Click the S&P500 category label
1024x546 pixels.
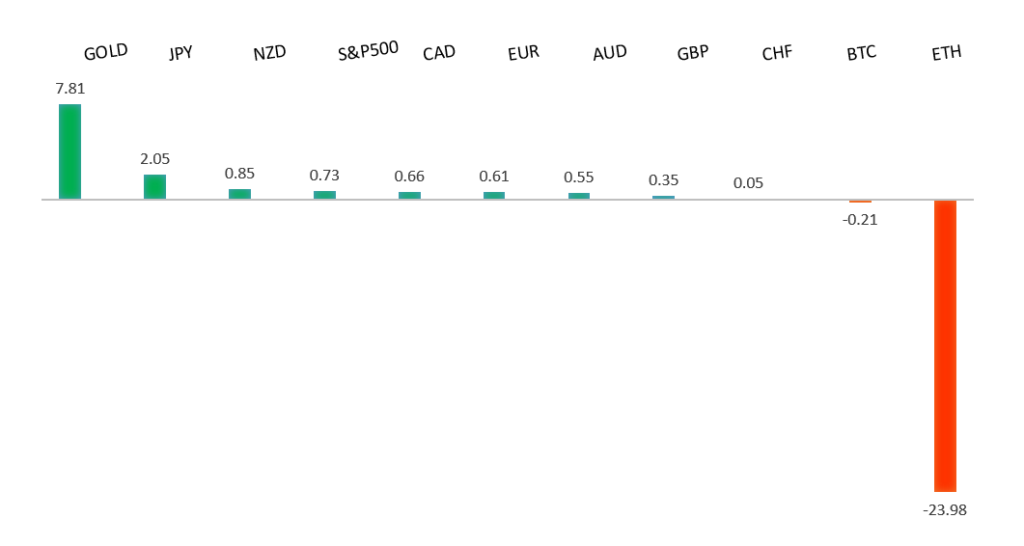click(369, 51)
